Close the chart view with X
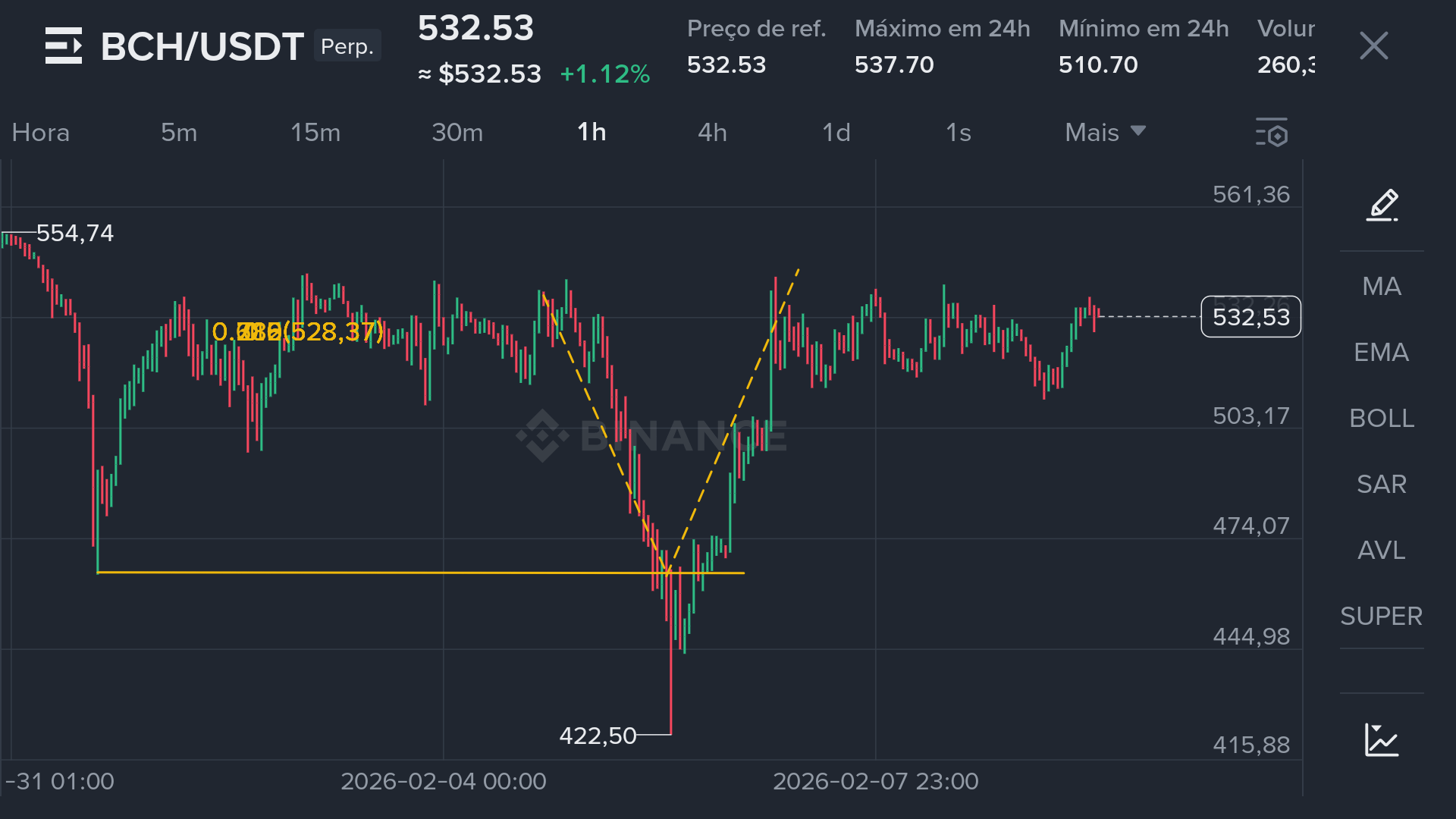 [x=1373, y=46]
